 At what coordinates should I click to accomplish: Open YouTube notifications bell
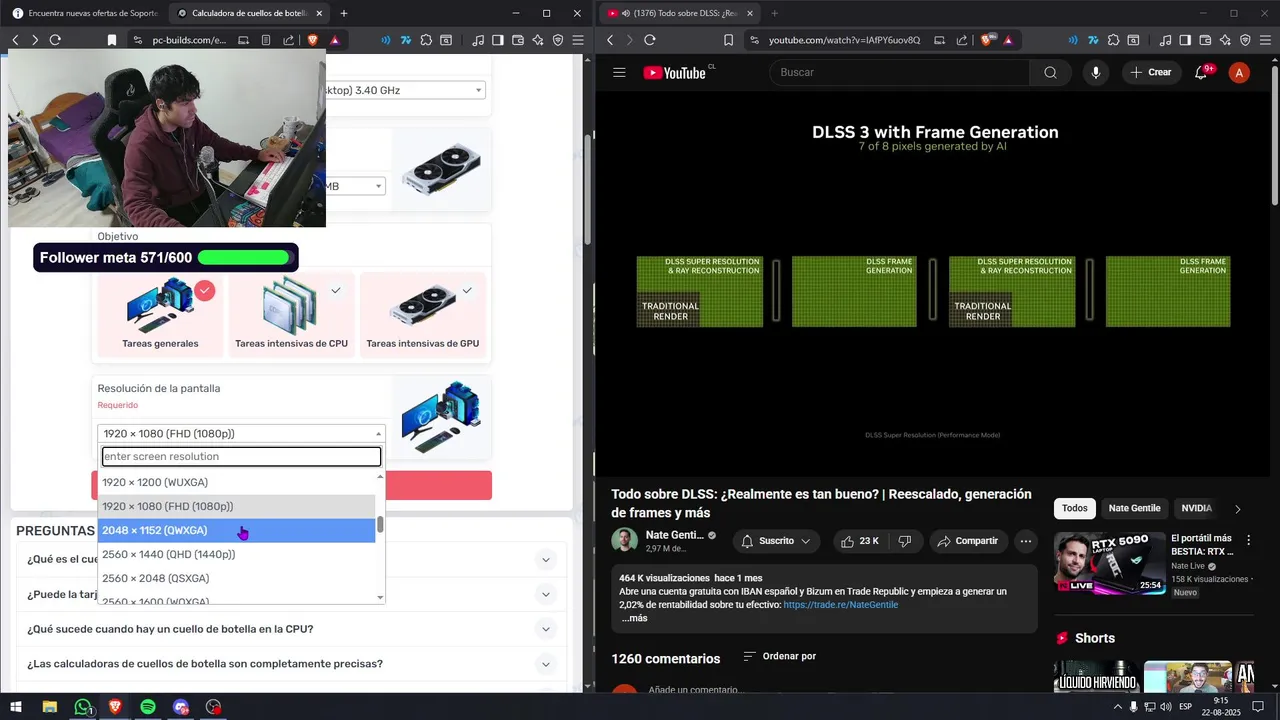(x=1201, y=72)
